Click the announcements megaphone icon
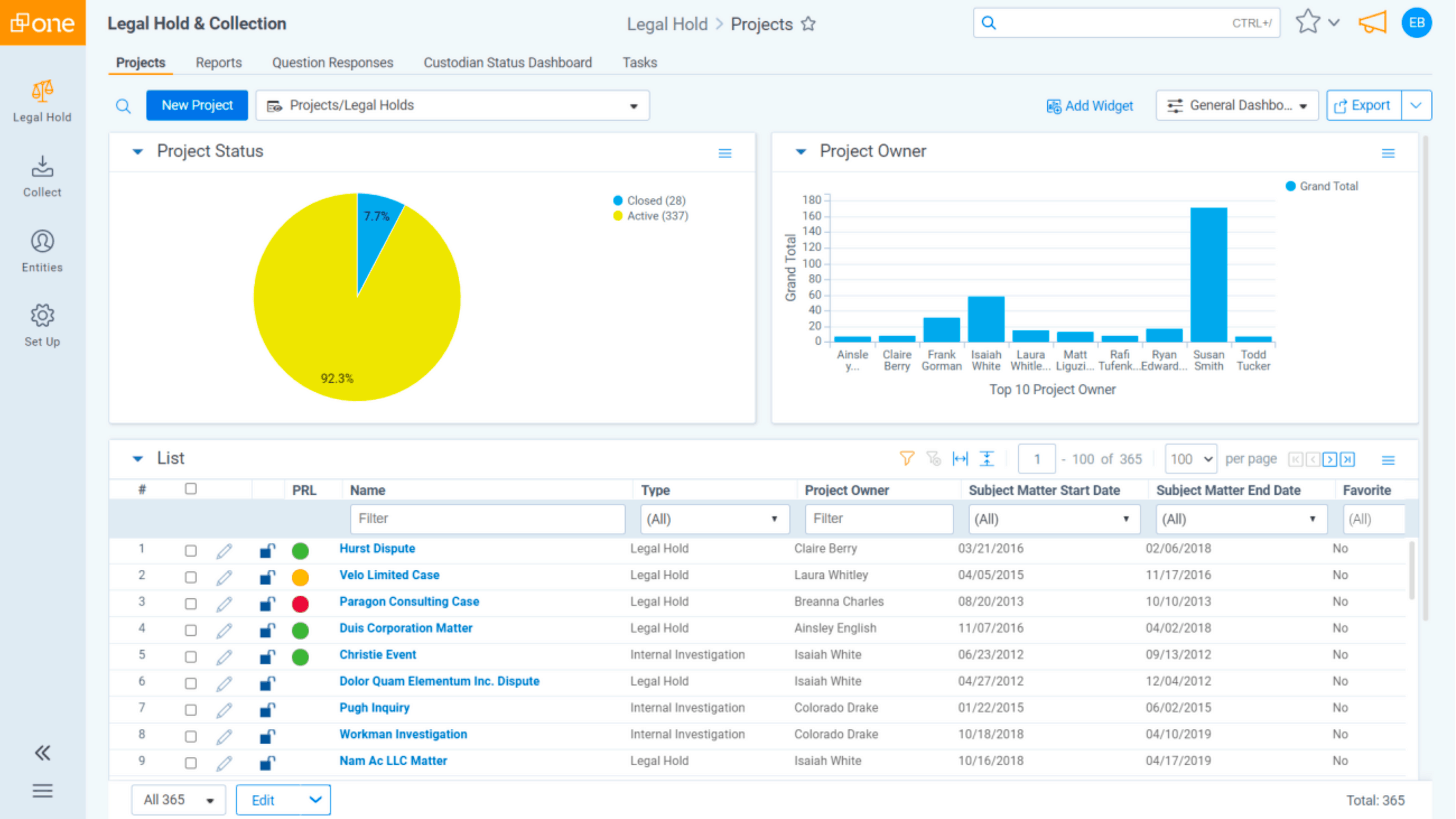This screenshot has height=819, width=1456. [1373, 22]
